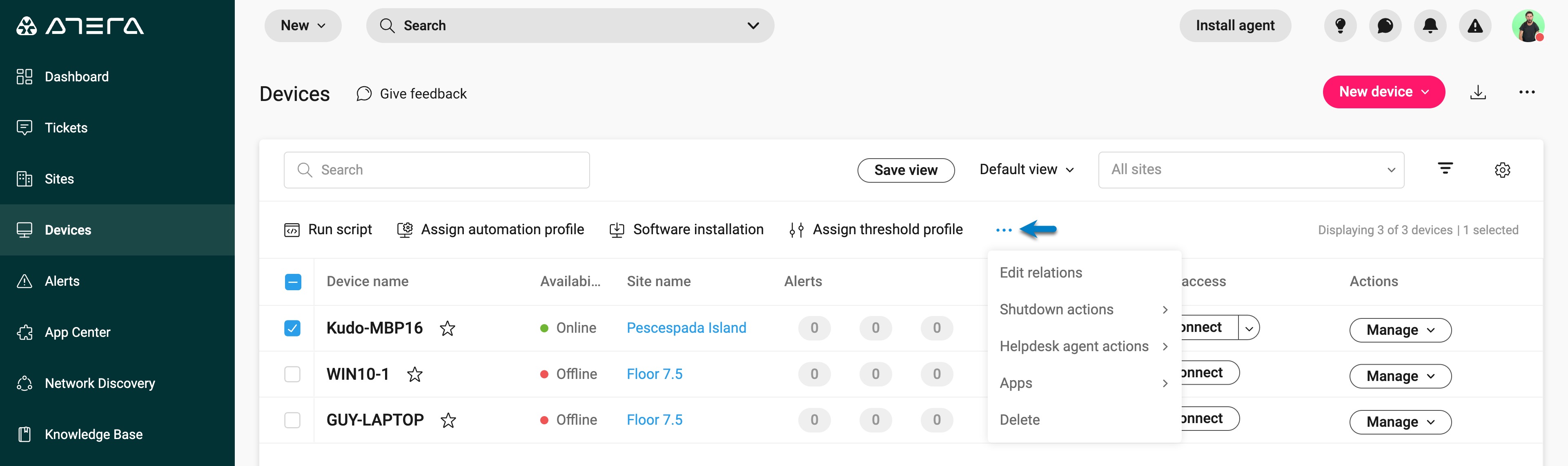Expand the Connect options arrow for Kudo-MBP16
1568x466 pixels.
(x=1248, y=328)
